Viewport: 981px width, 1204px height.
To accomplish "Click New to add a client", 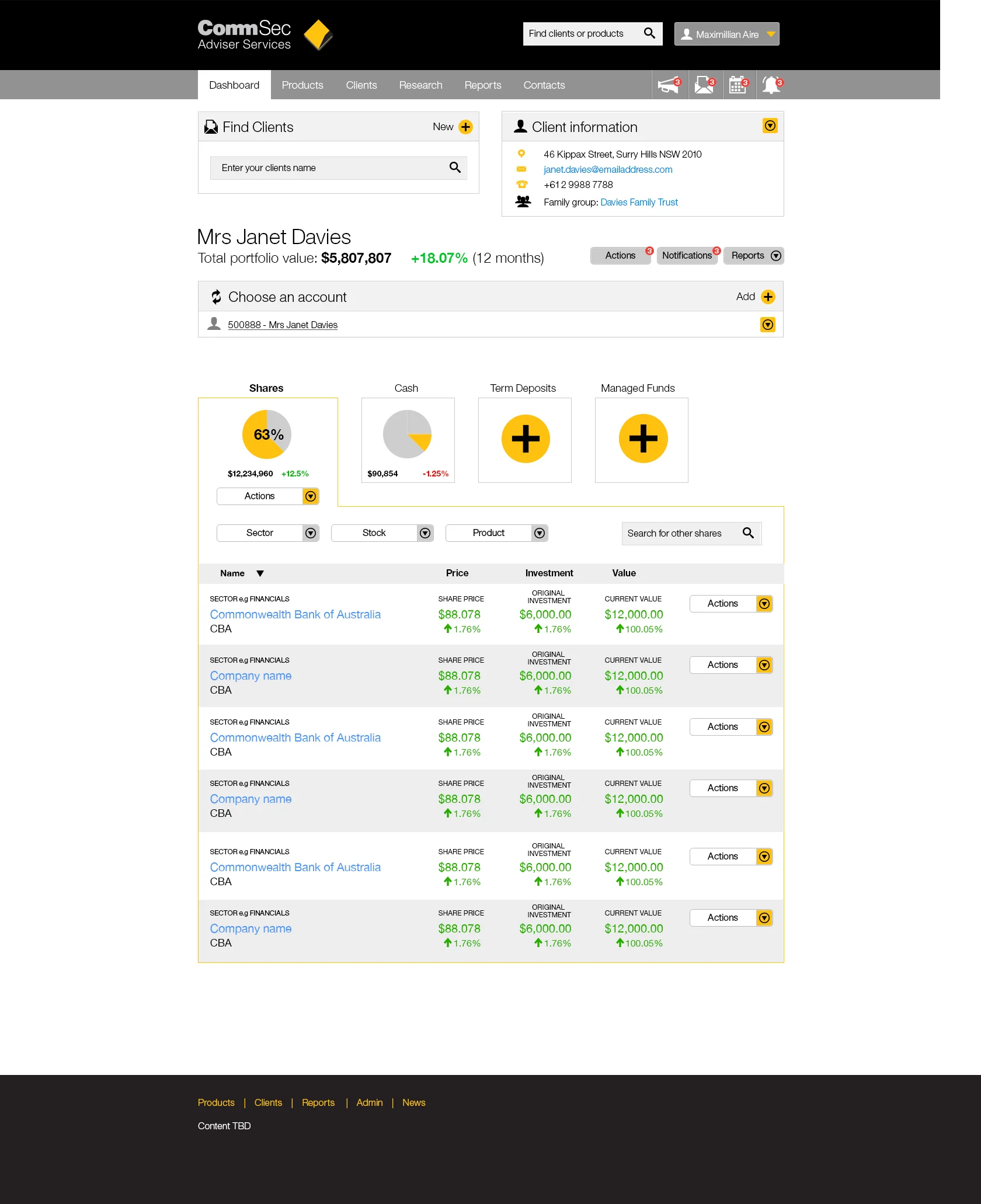I will click(465, 127).
